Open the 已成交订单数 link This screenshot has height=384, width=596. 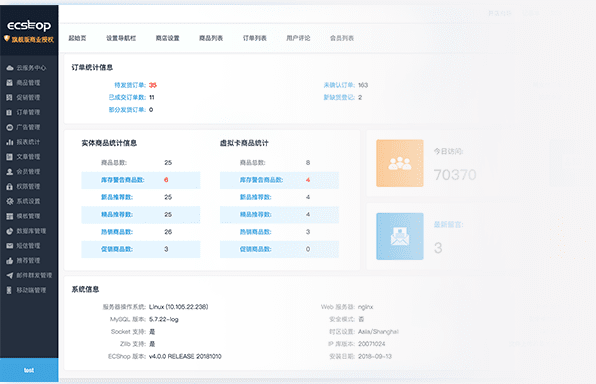[x=127, y=97]
